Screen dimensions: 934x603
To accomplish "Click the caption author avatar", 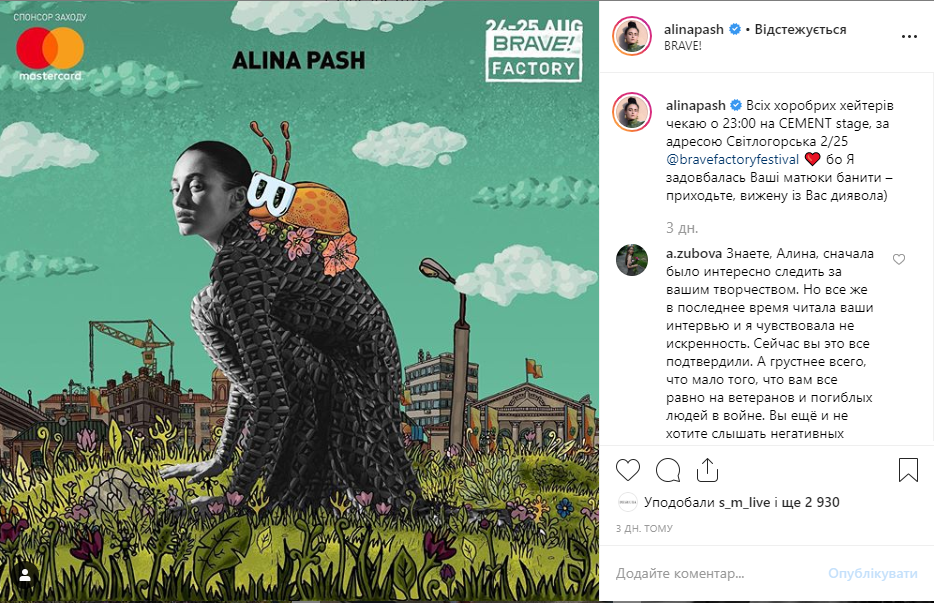I will click(x=632, y=112).
